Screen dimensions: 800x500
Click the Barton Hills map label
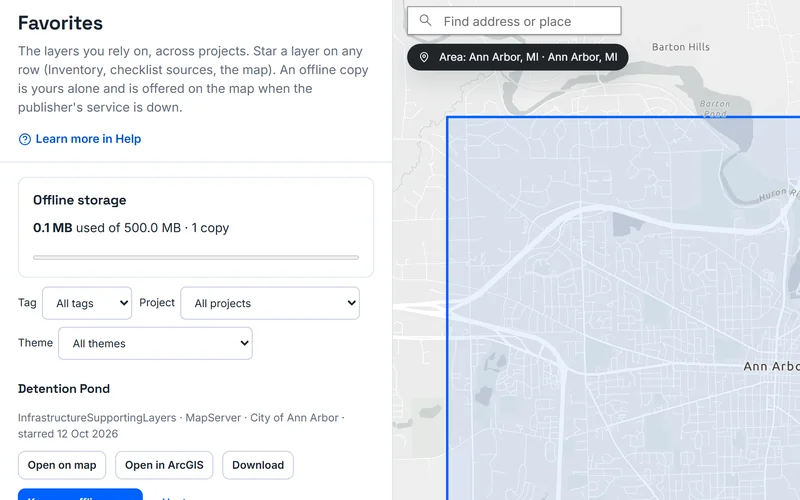(x=681, y=47)
